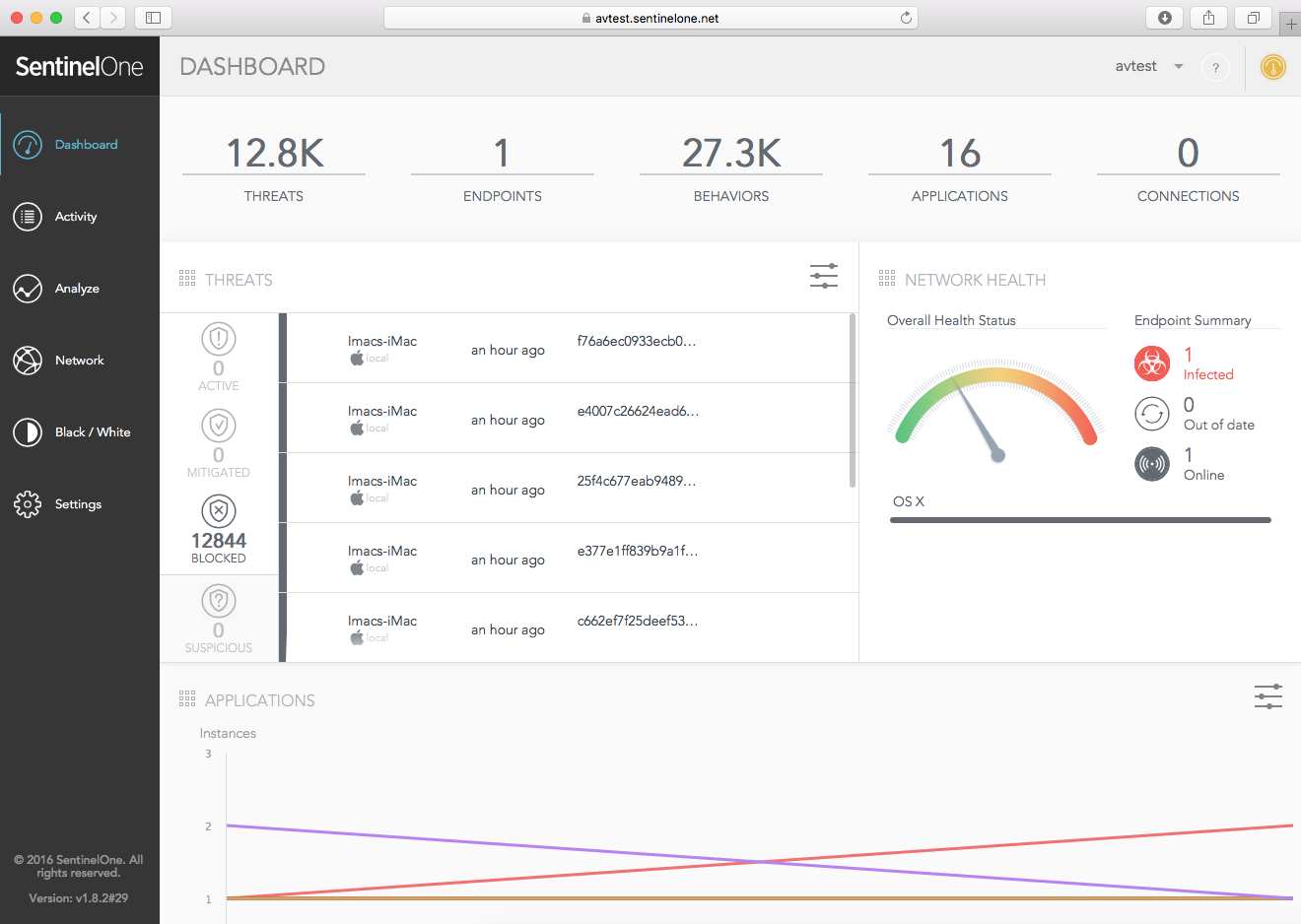The width and height of the screenshot is (1301, 924).
Task: Open the Network globe icon
Action: [28, 361]
